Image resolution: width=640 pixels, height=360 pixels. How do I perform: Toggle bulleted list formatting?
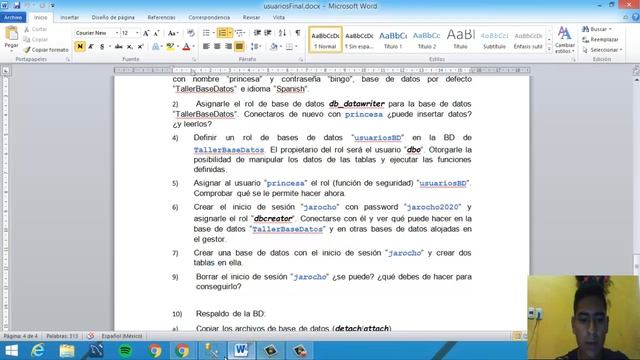206,33
